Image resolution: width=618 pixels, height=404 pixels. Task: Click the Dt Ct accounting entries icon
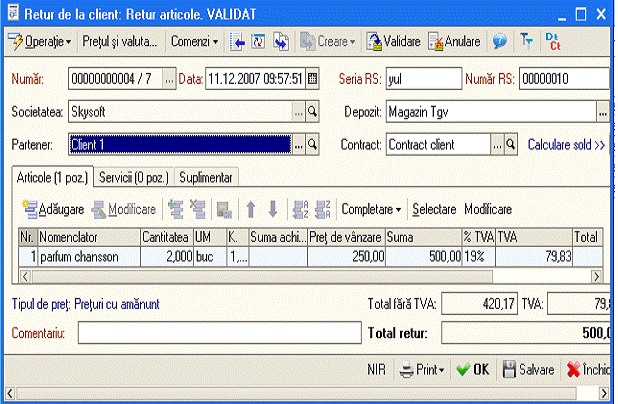(553, 41)
